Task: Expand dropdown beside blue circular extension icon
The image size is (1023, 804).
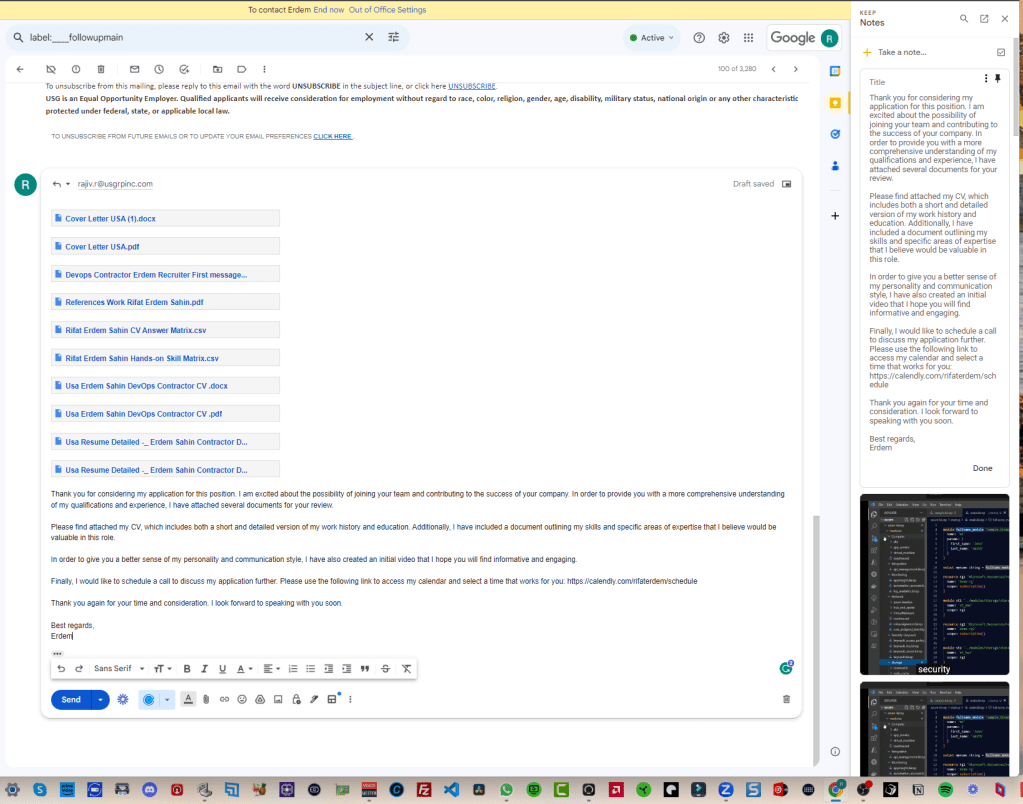Action: coord(167,699)
